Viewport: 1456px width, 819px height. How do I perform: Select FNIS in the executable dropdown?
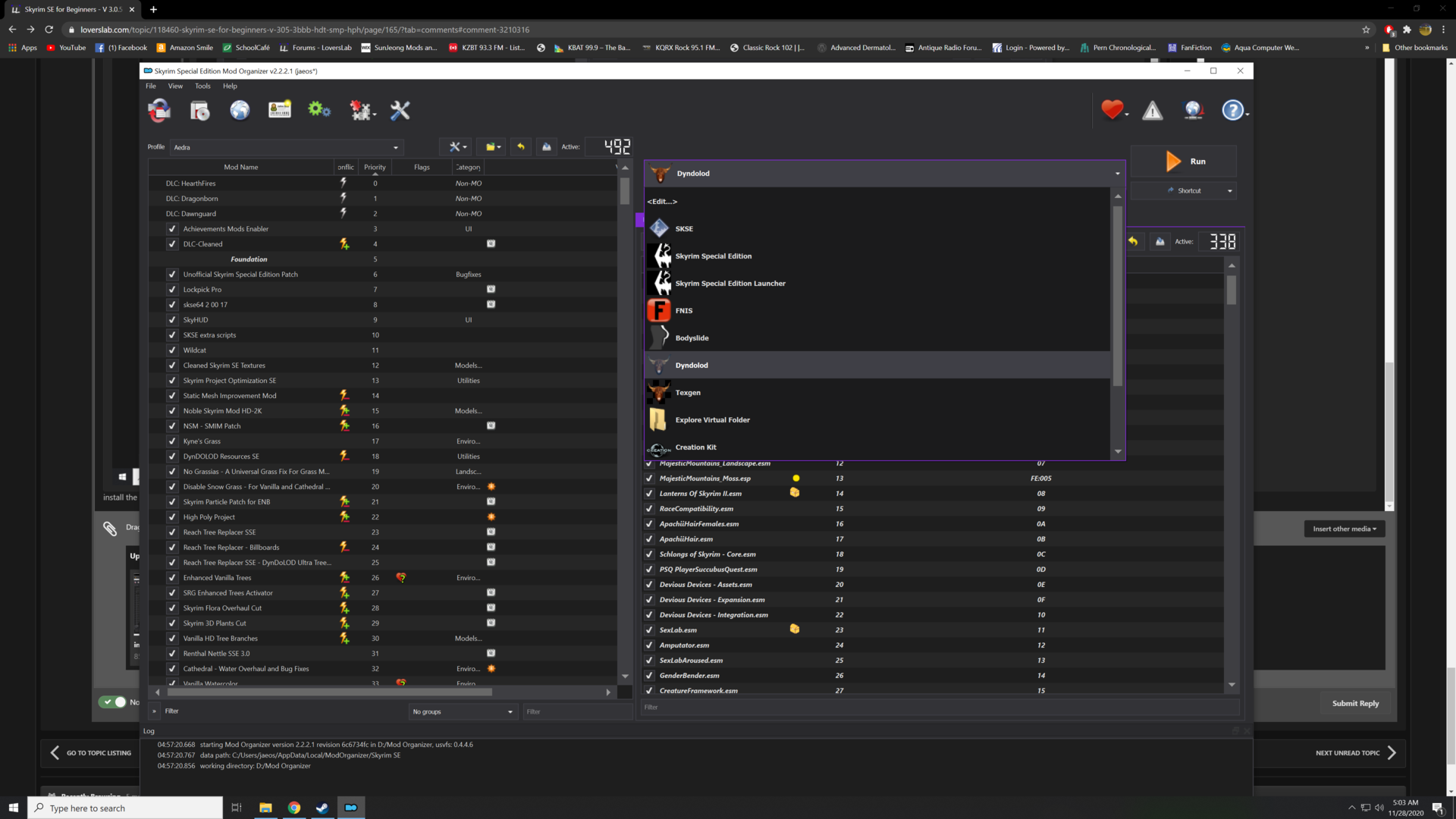tap(877, 310)
